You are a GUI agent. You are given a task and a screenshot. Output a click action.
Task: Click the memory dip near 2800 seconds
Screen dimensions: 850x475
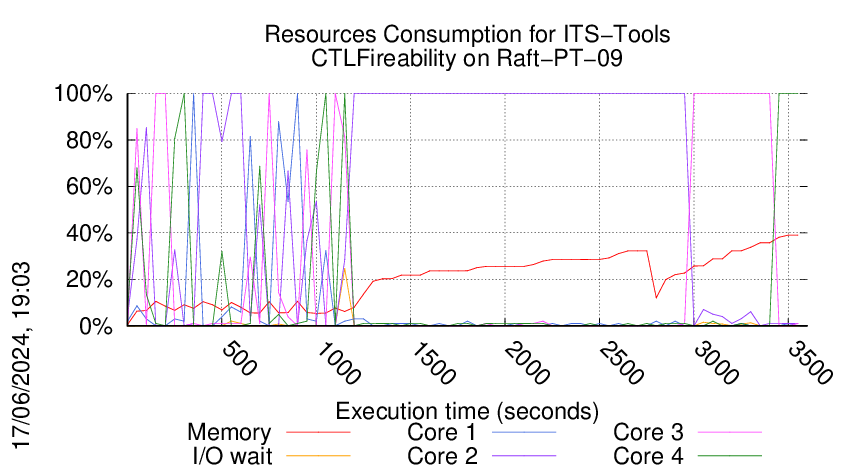(x=656, y=297)
